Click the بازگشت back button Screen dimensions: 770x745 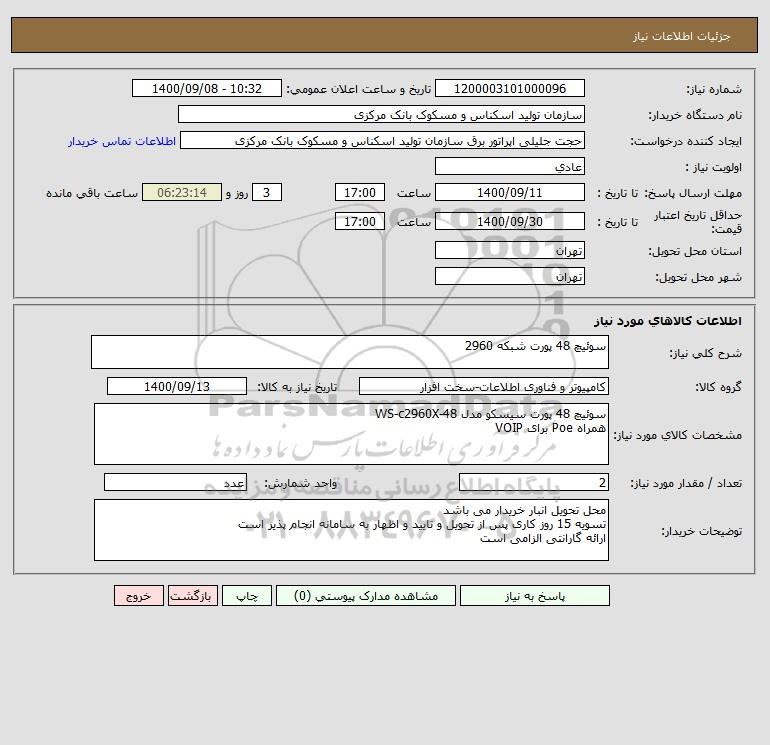tap(192, 596)
